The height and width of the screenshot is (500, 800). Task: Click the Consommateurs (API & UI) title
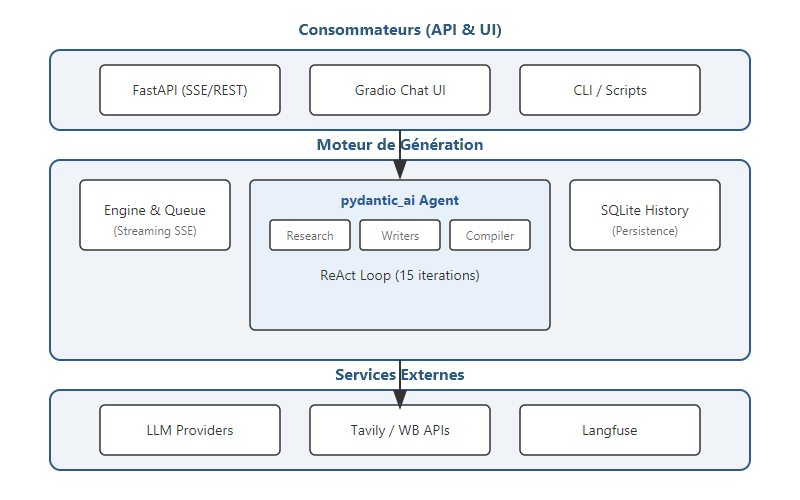400,30
